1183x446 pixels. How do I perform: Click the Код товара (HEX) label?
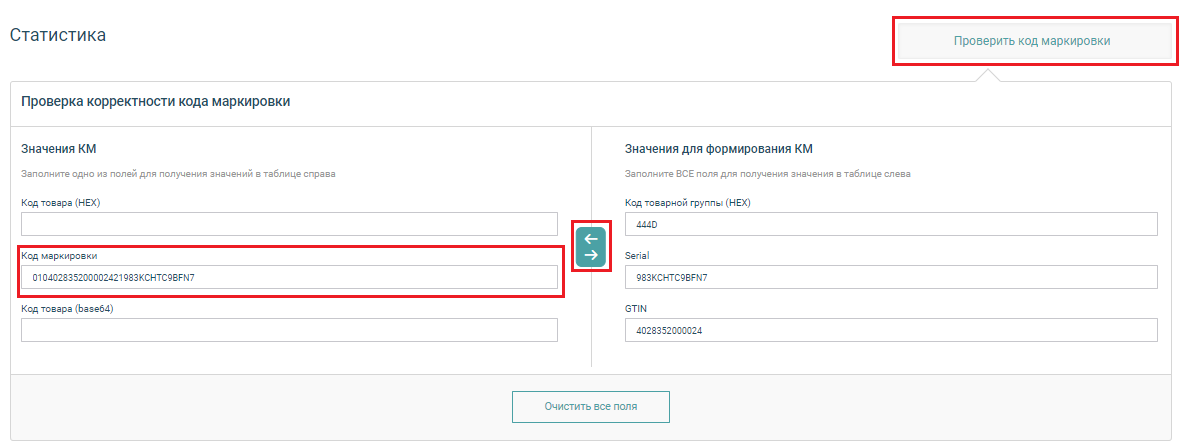pyautogui.click(x=61, y=203)
